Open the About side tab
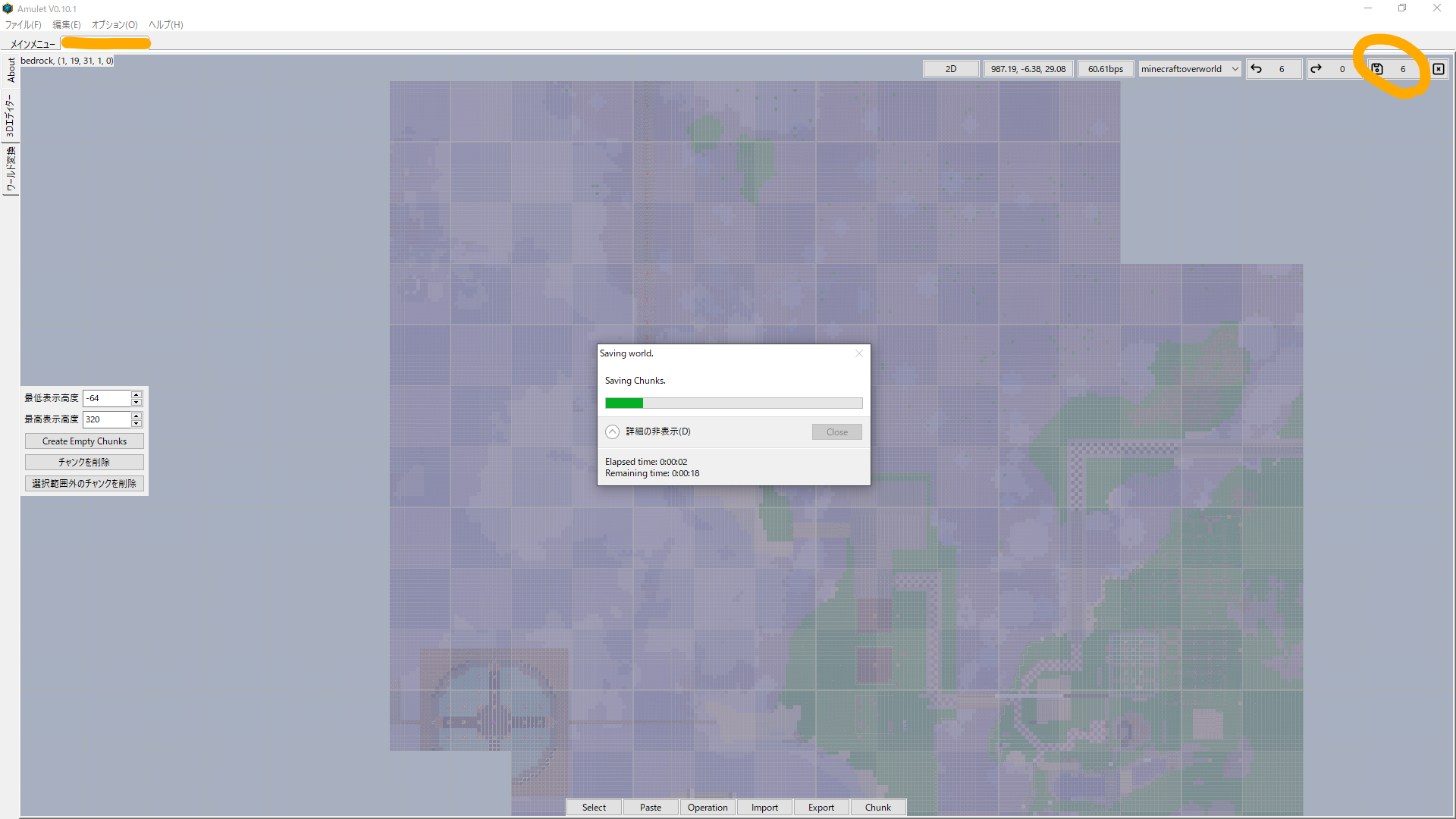 [11, 70]
